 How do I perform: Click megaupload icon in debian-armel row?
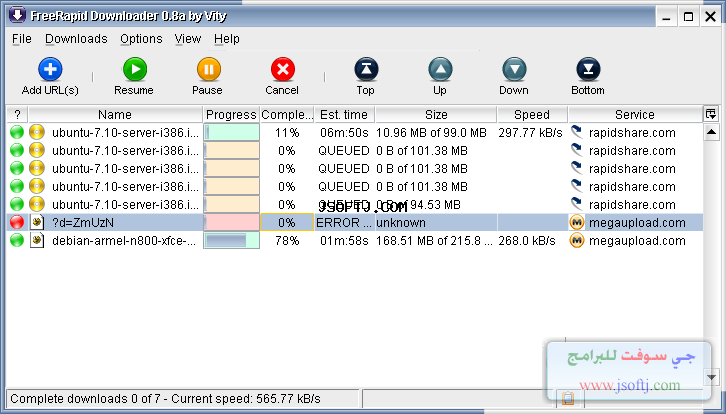point(576,241)
